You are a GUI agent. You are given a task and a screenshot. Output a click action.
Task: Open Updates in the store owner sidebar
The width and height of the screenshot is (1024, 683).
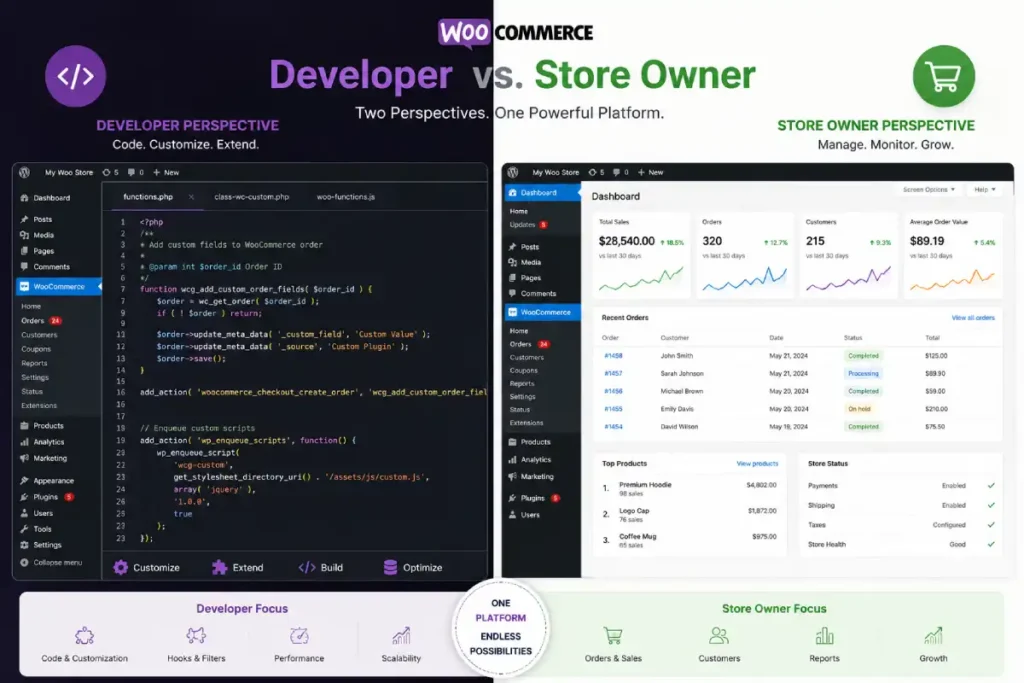click(x=528, y=225)
